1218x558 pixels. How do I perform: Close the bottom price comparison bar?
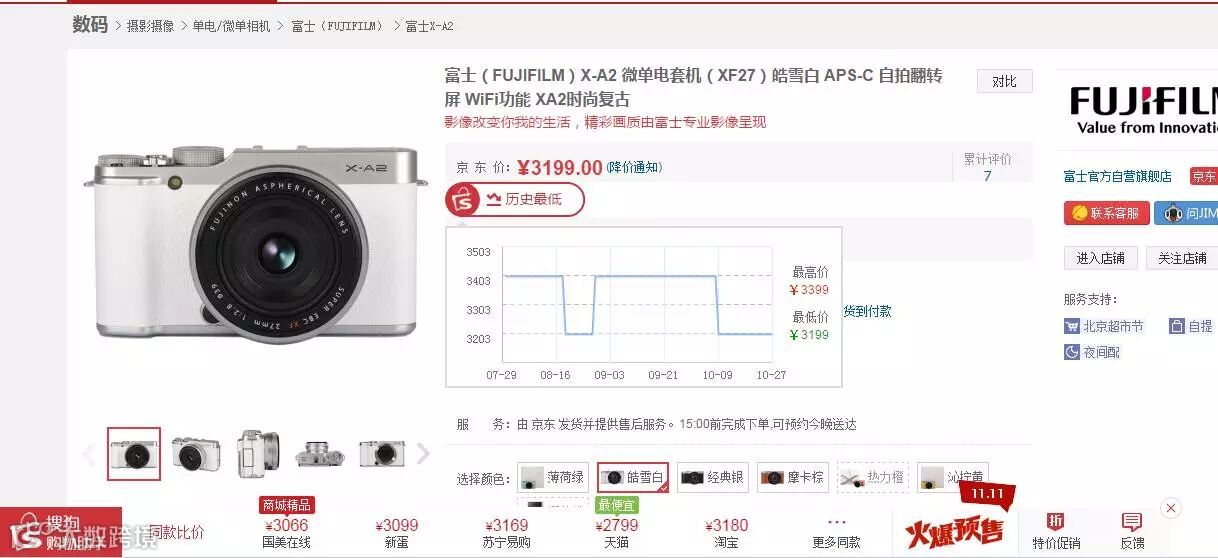(x=1171, y=508)
